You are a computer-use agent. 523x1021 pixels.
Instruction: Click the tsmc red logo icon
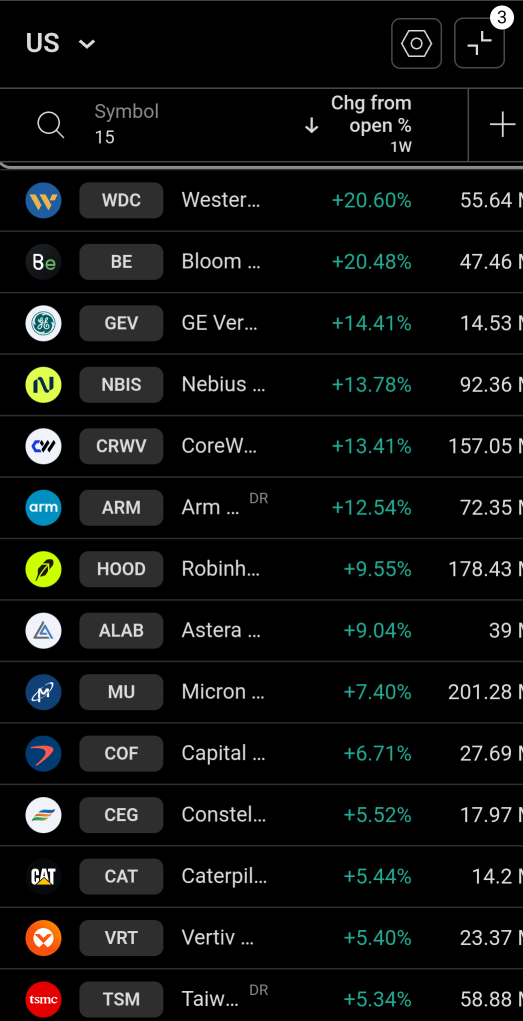pyautogui.click(x=44, y=1000)
